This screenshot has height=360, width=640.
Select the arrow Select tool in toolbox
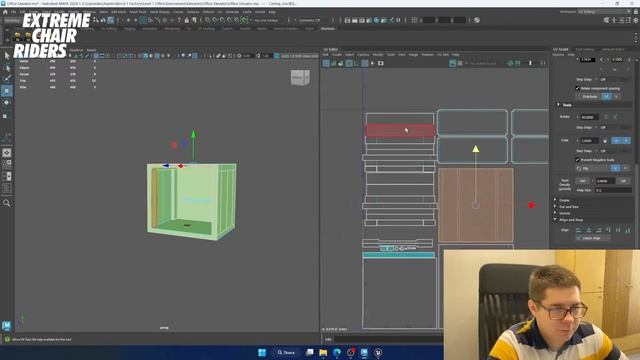7,56
